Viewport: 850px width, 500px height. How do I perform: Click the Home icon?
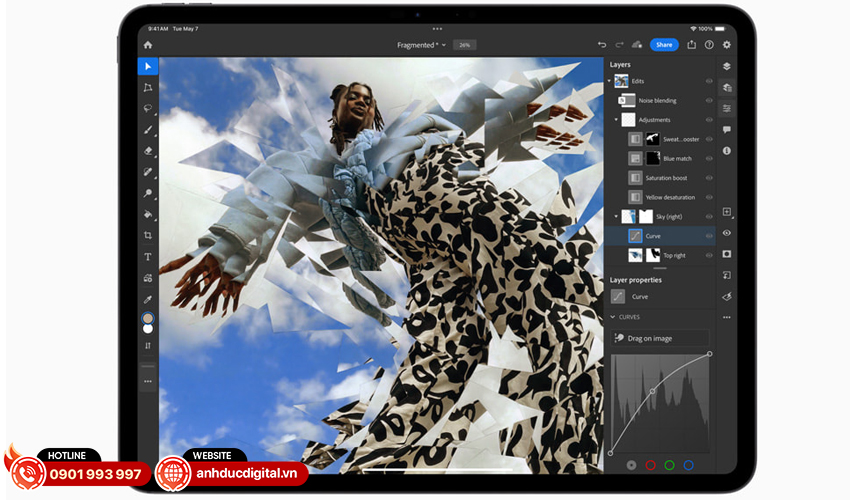(148, 45)
